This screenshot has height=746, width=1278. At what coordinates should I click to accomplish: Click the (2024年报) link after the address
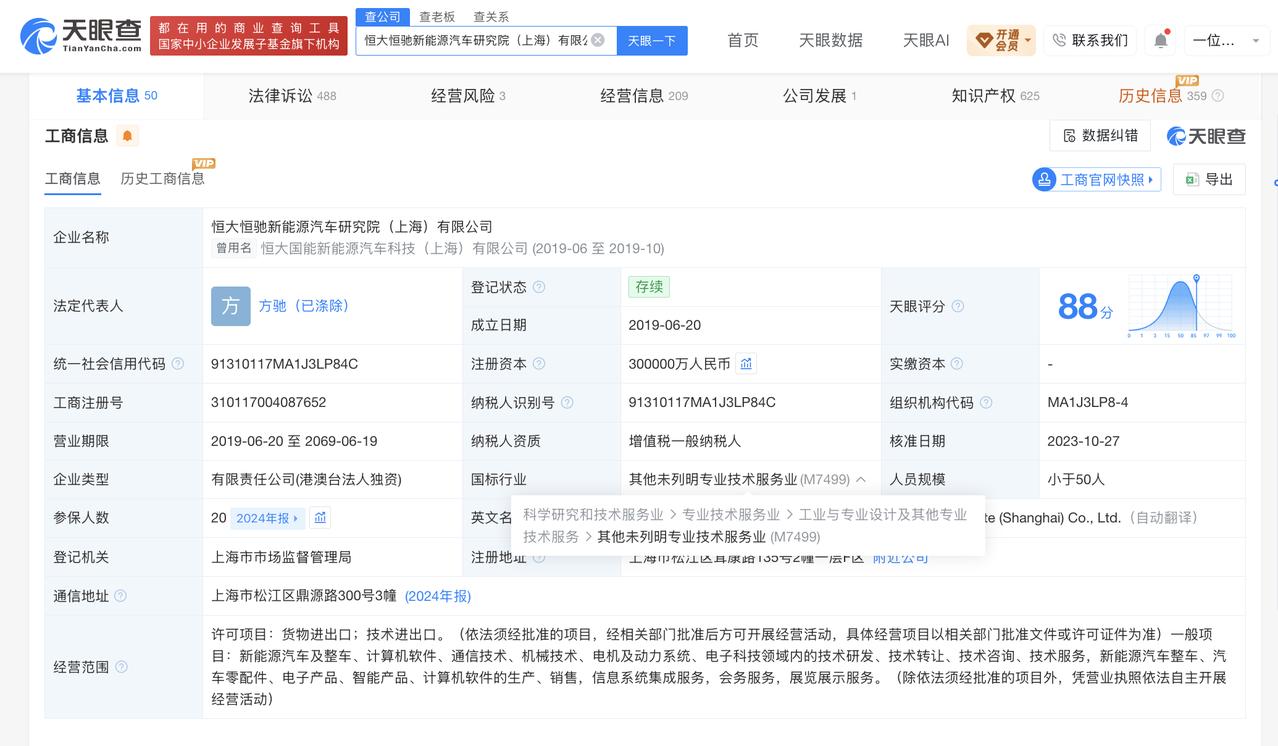tap(437, 596)
